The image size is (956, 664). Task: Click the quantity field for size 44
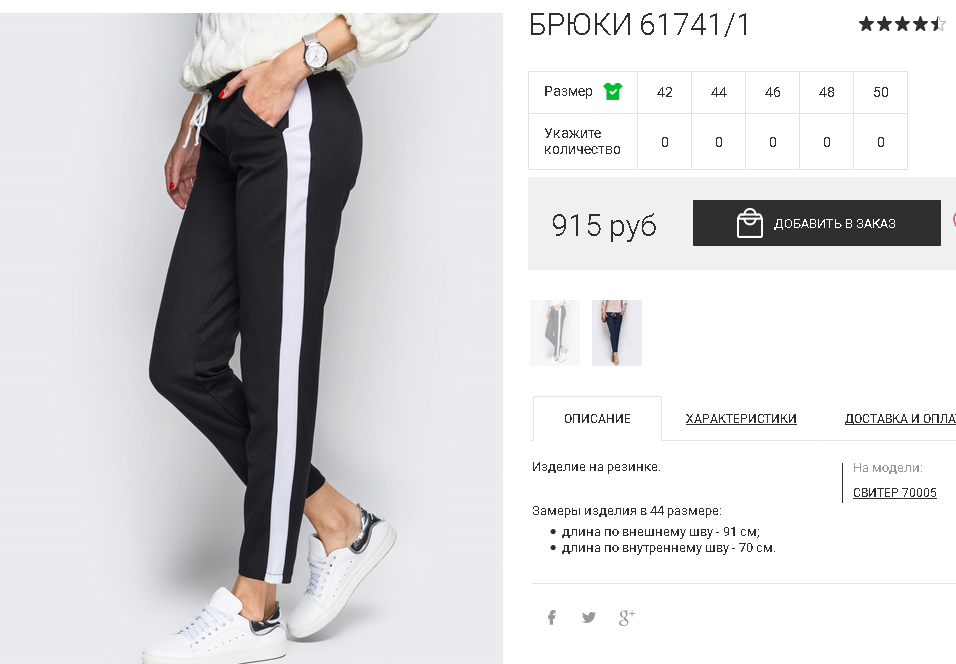click(719, 141)
